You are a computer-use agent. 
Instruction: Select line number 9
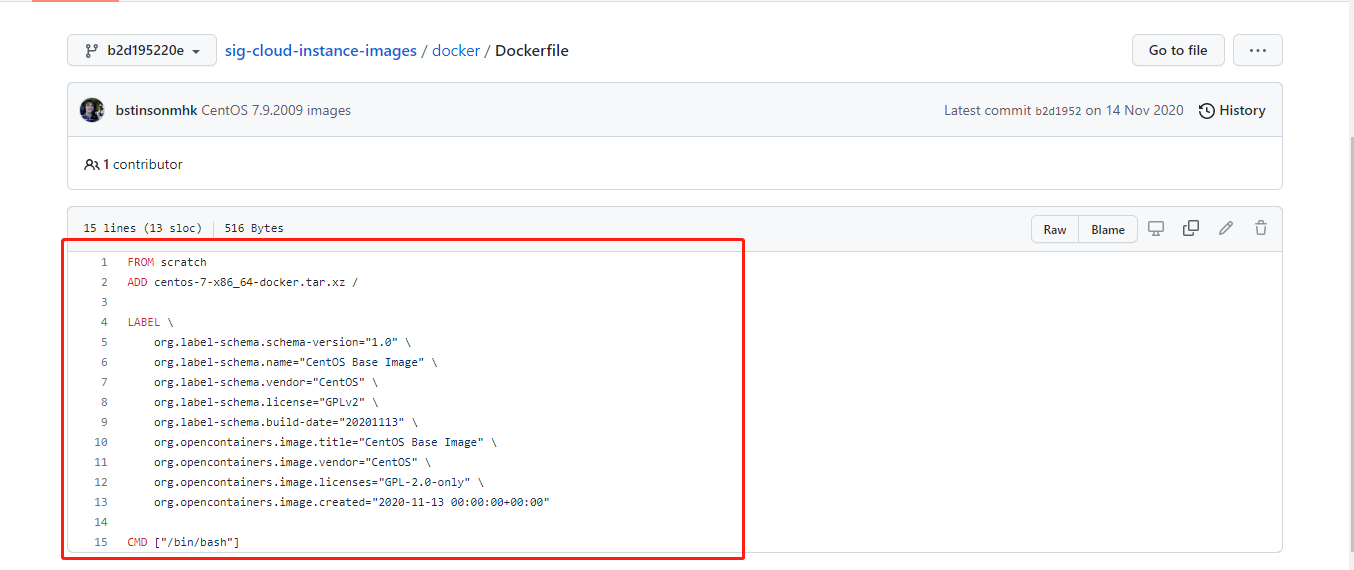tap(103, 422)
